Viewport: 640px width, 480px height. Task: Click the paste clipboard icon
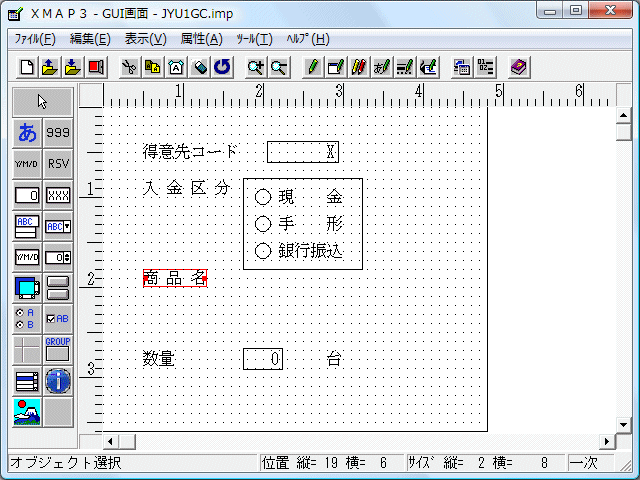coord(176,67)
